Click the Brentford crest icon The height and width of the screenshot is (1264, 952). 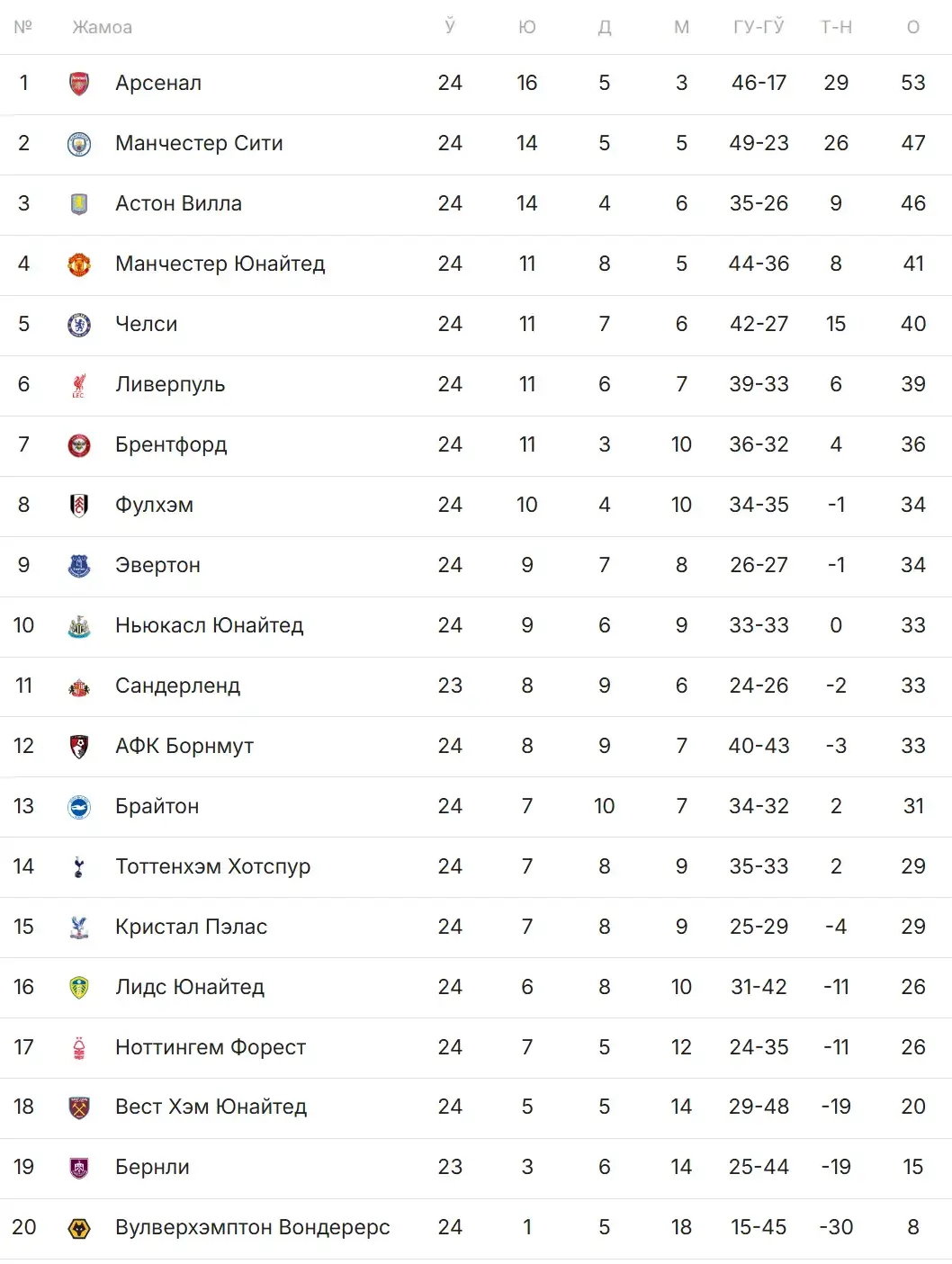pos(79,445)
